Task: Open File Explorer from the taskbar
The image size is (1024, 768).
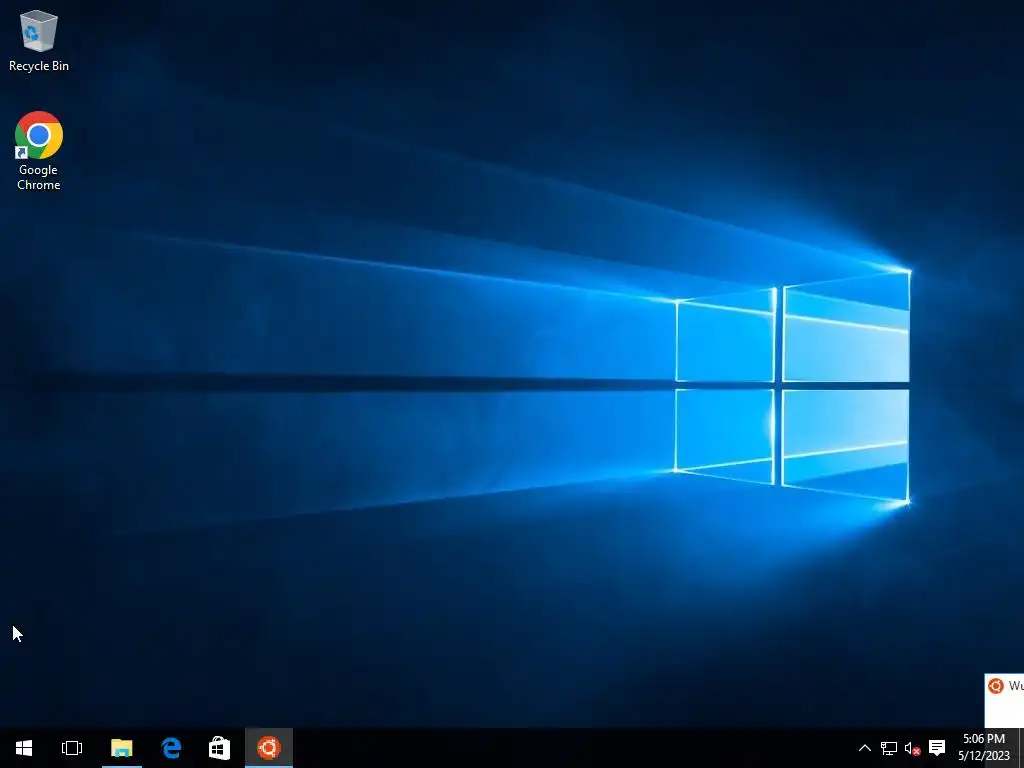Action: [x=121, y=748]
